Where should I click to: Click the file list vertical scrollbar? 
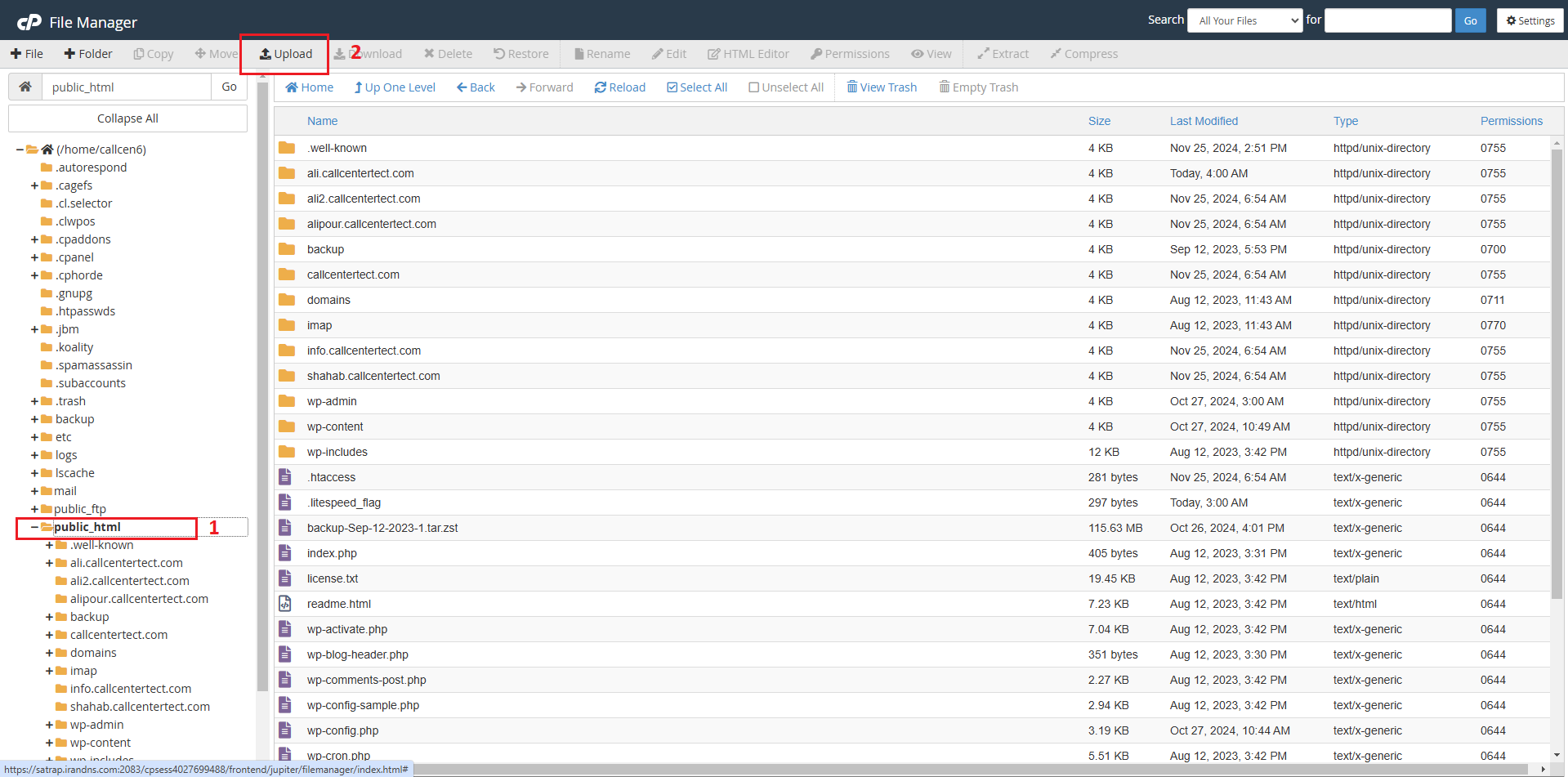pos(1557,368)
